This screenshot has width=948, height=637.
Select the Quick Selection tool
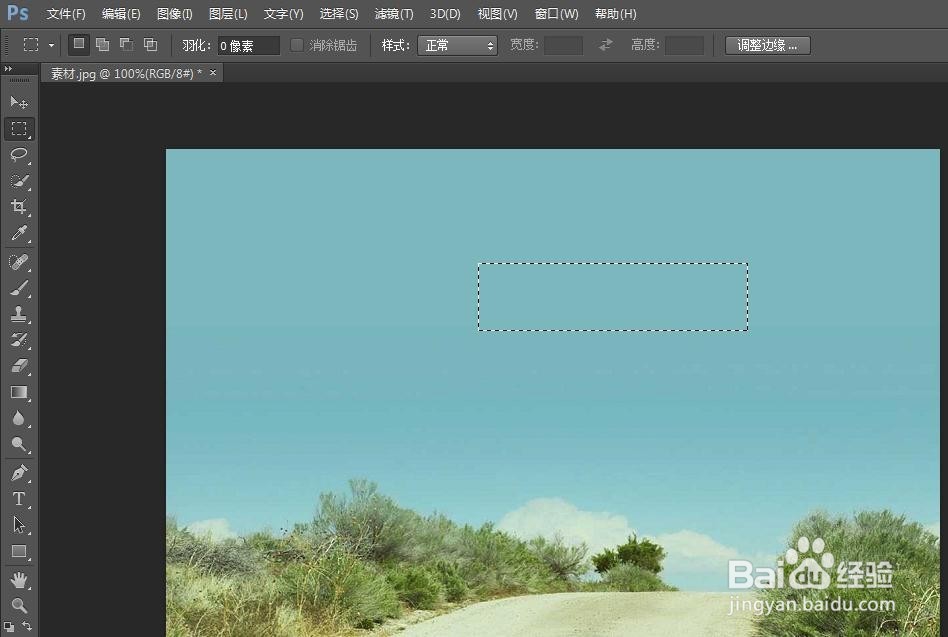click(19, 181)
